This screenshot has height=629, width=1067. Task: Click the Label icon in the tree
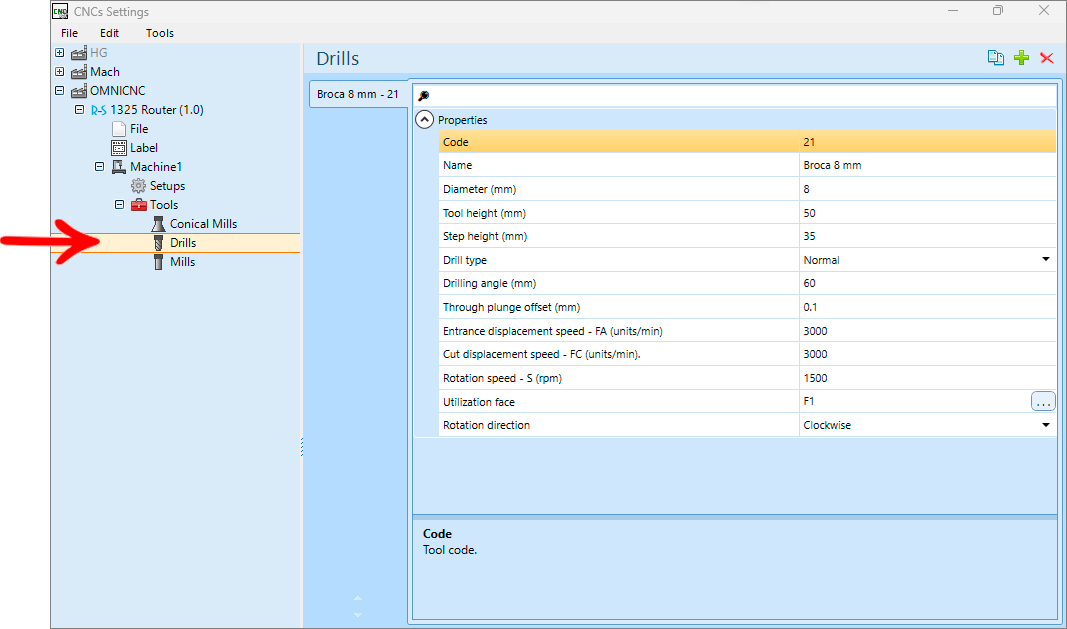point(118,148)
